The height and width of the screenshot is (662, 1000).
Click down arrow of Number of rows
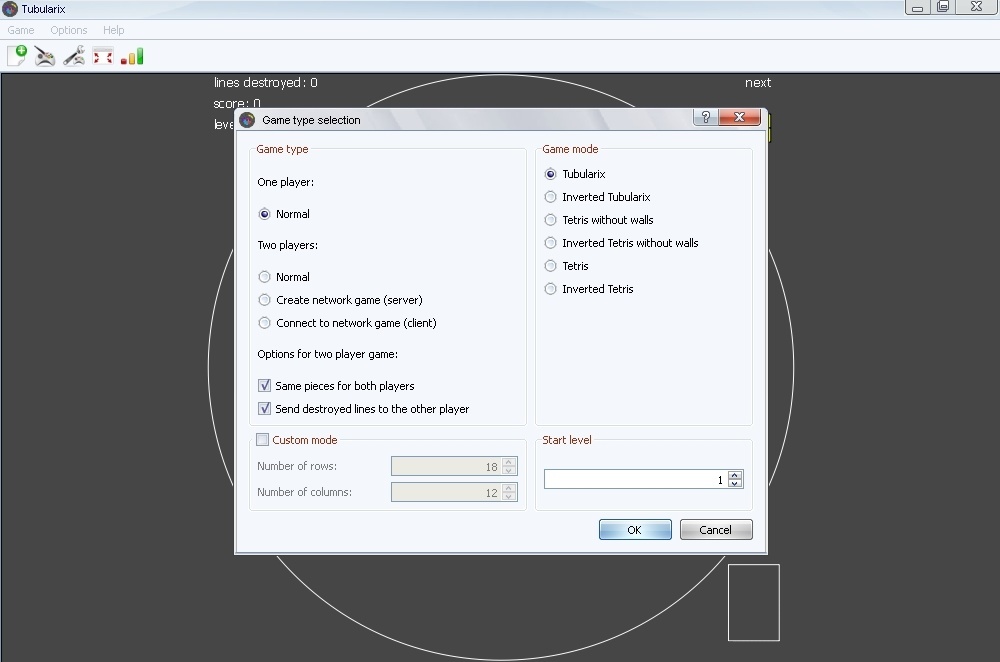pyautogui.click(x=508, y=471)
